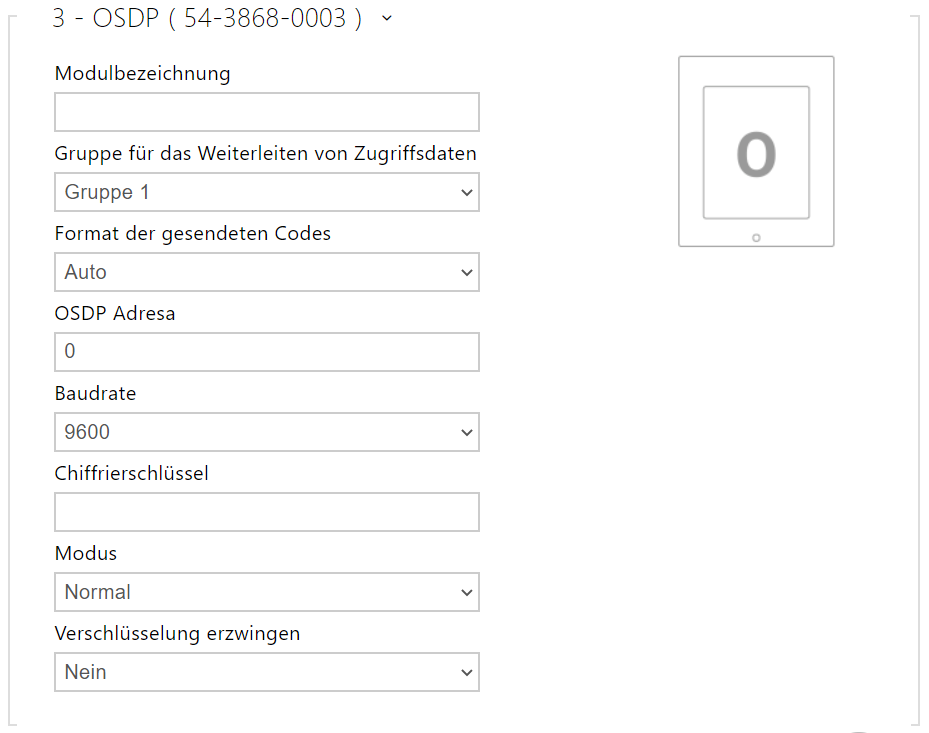Click the Modulbezeichnung label

click(x=142, y=73)
